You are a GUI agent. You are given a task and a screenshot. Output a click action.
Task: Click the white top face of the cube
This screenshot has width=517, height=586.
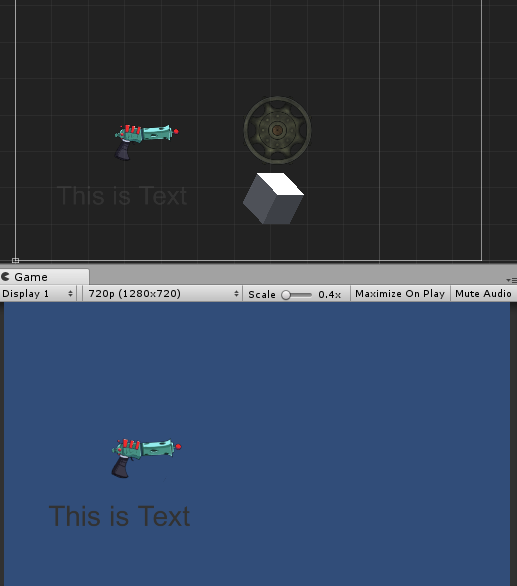280,183
